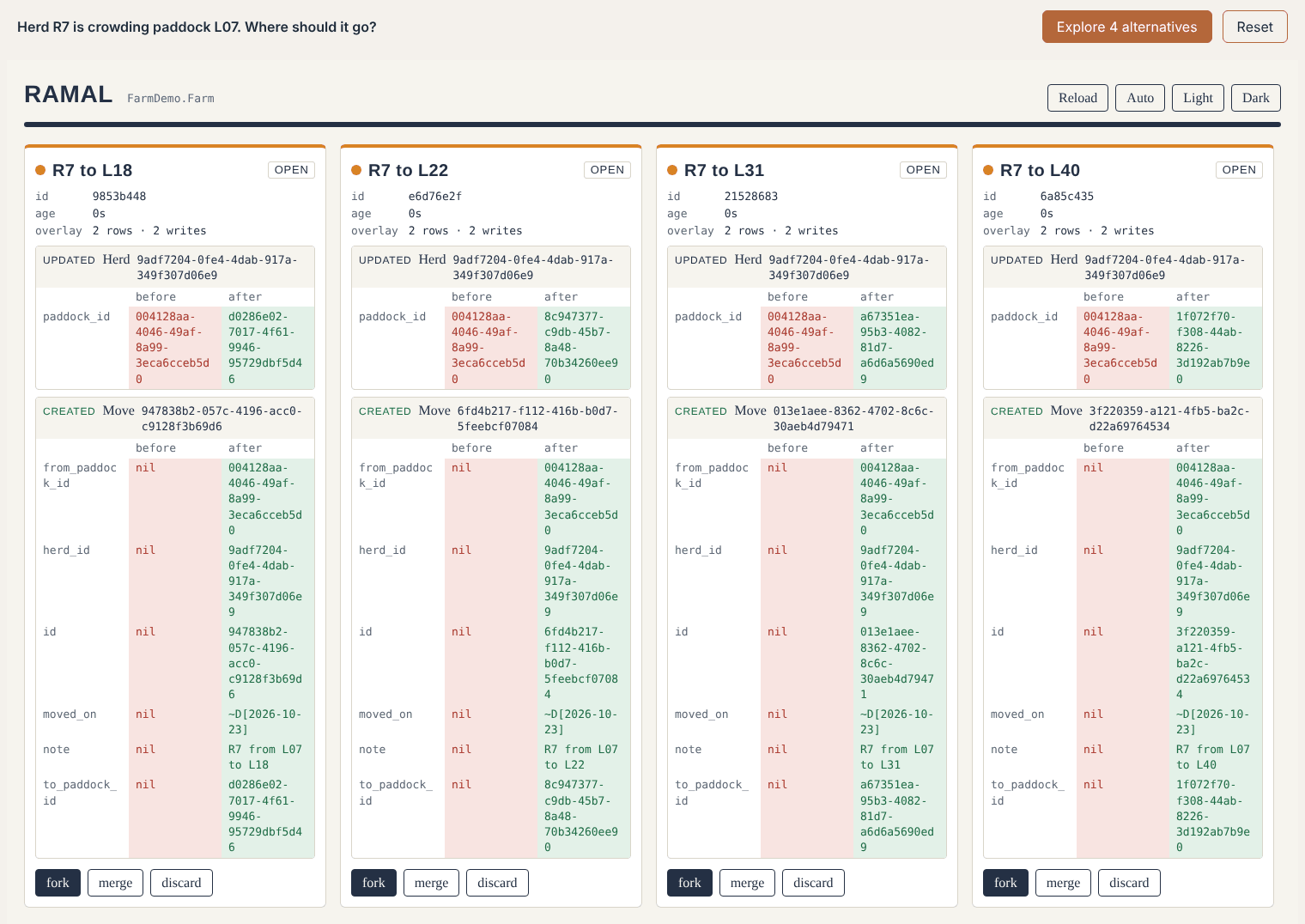Click the OPEN badge on R7 to L22

[607, 170]
